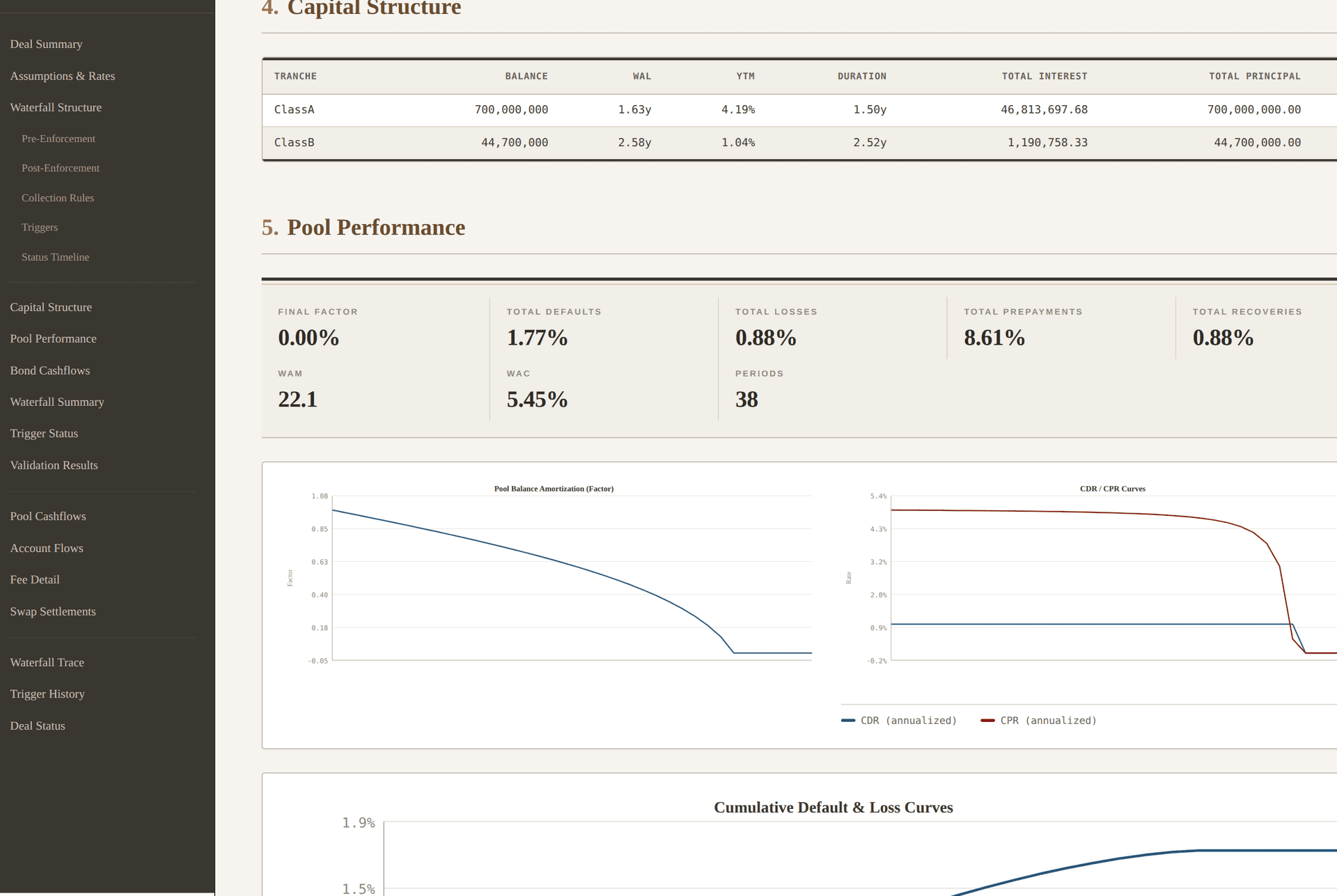Go to the Post-Enforcement subsection
Image resolution: width=1337 pixels, height=896 pixels.
coord(61,168)
